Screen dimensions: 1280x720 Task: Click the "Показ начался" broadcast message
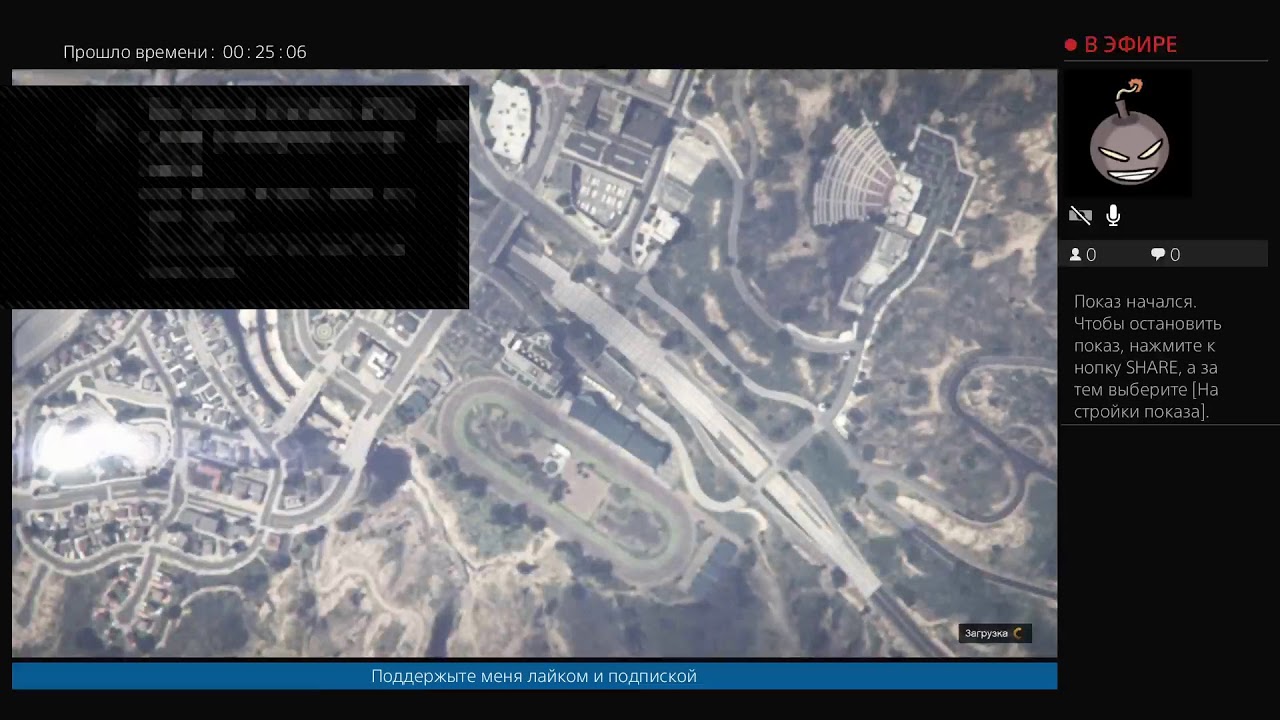(1148, 356)
